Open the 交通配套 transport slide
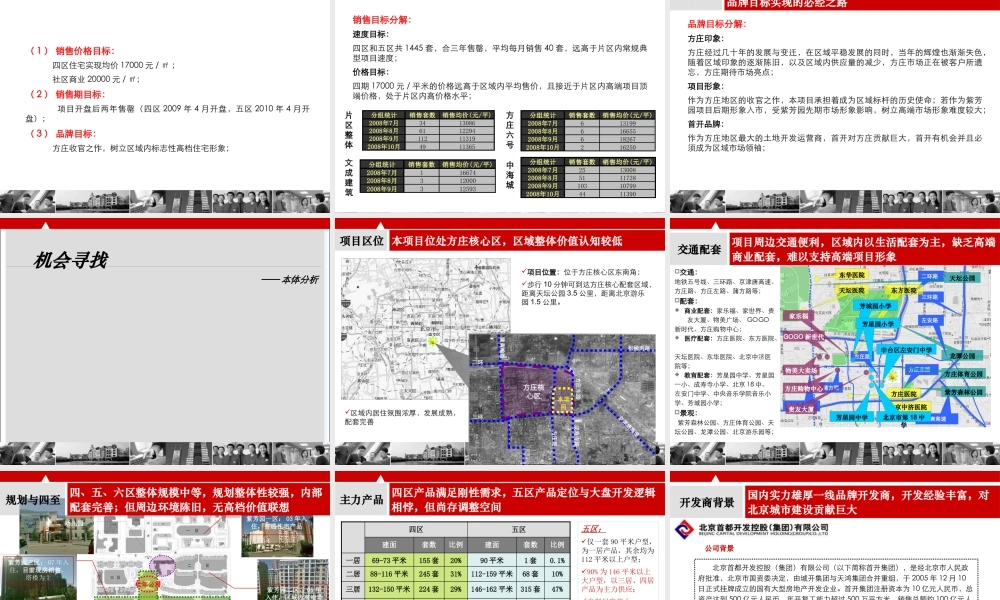1000x600 pixels. [x=835, y=341]
